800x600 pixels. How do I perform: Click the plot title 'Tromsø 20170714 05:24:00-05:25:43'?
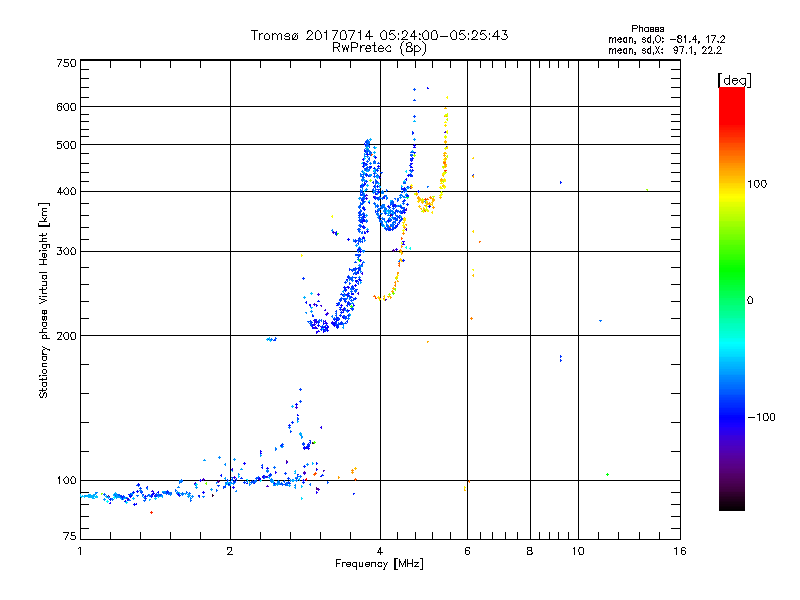click(x=379, y=35)
